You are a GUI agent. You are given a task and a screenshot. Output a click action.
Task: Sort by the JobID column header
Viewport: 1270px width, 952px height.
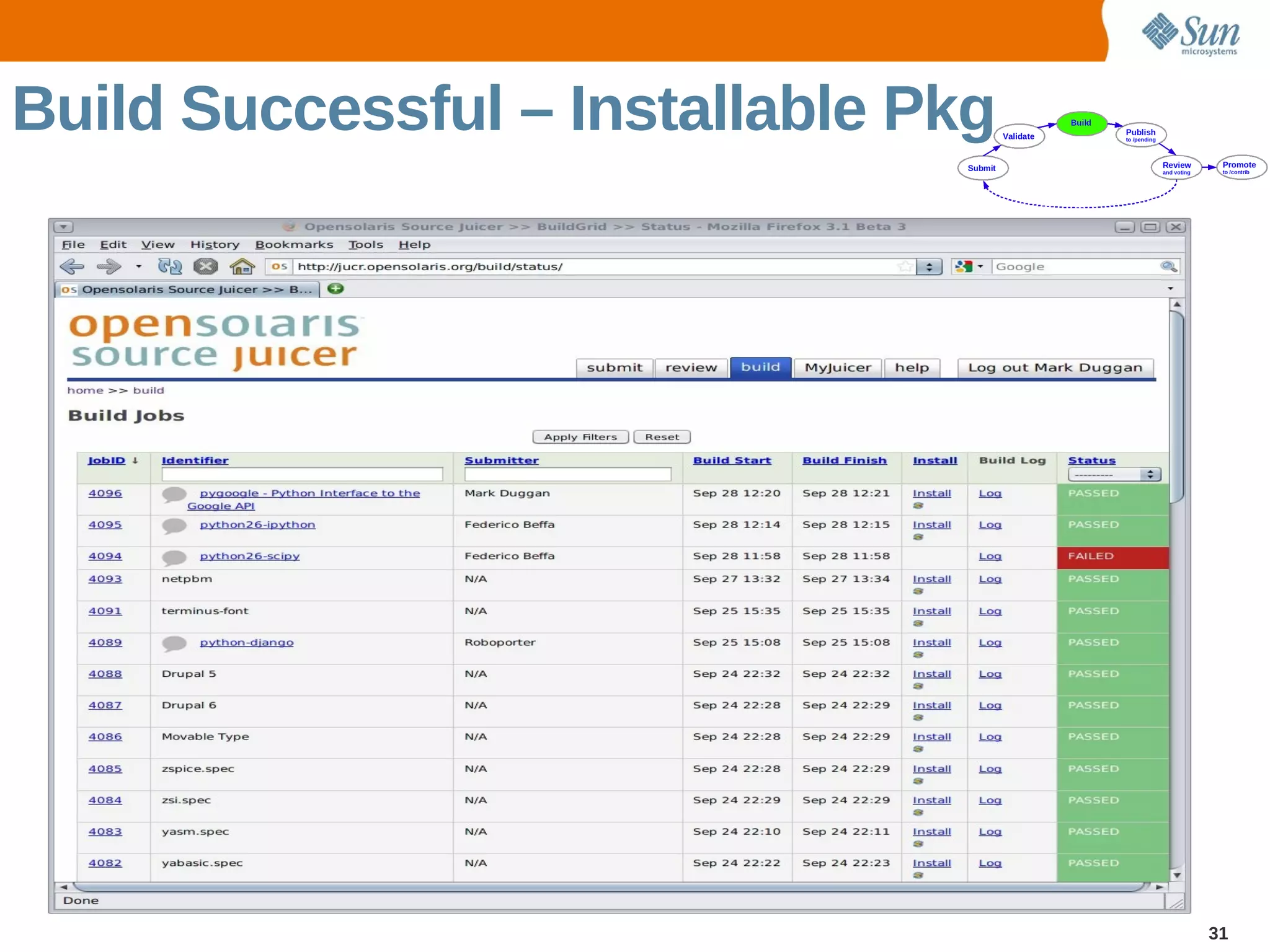coord(107,461)
